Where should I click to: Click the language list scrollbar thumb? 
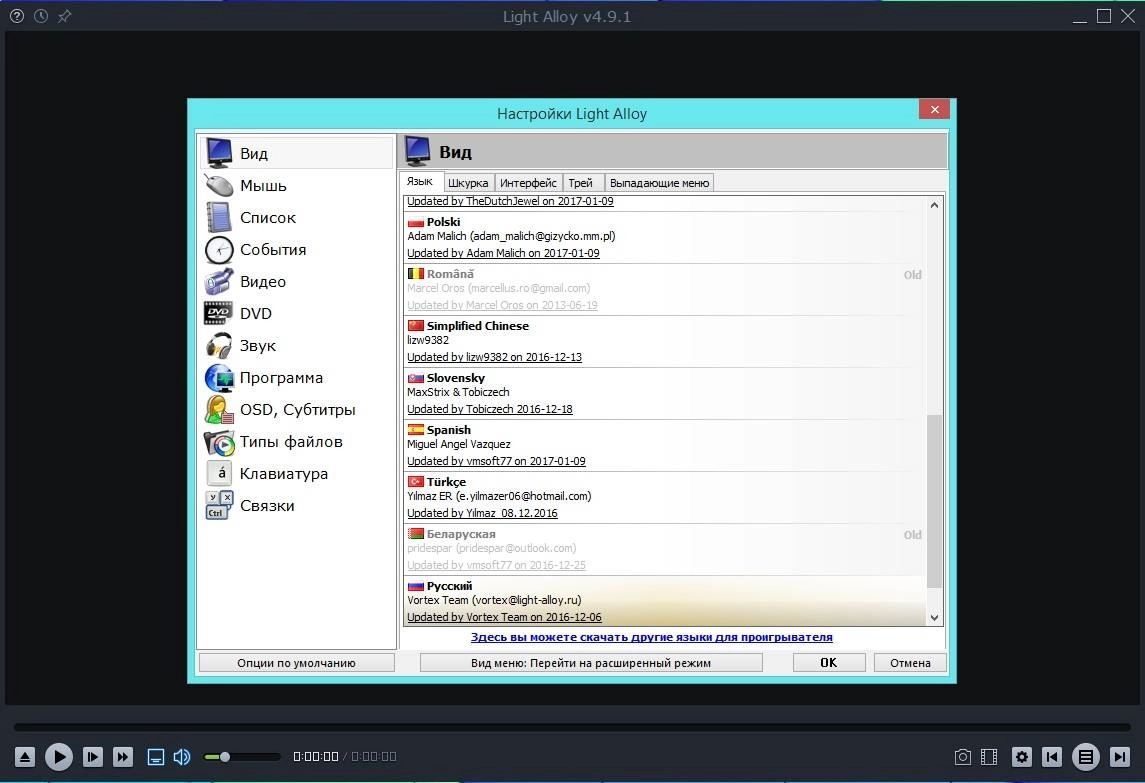coord(934,501)
